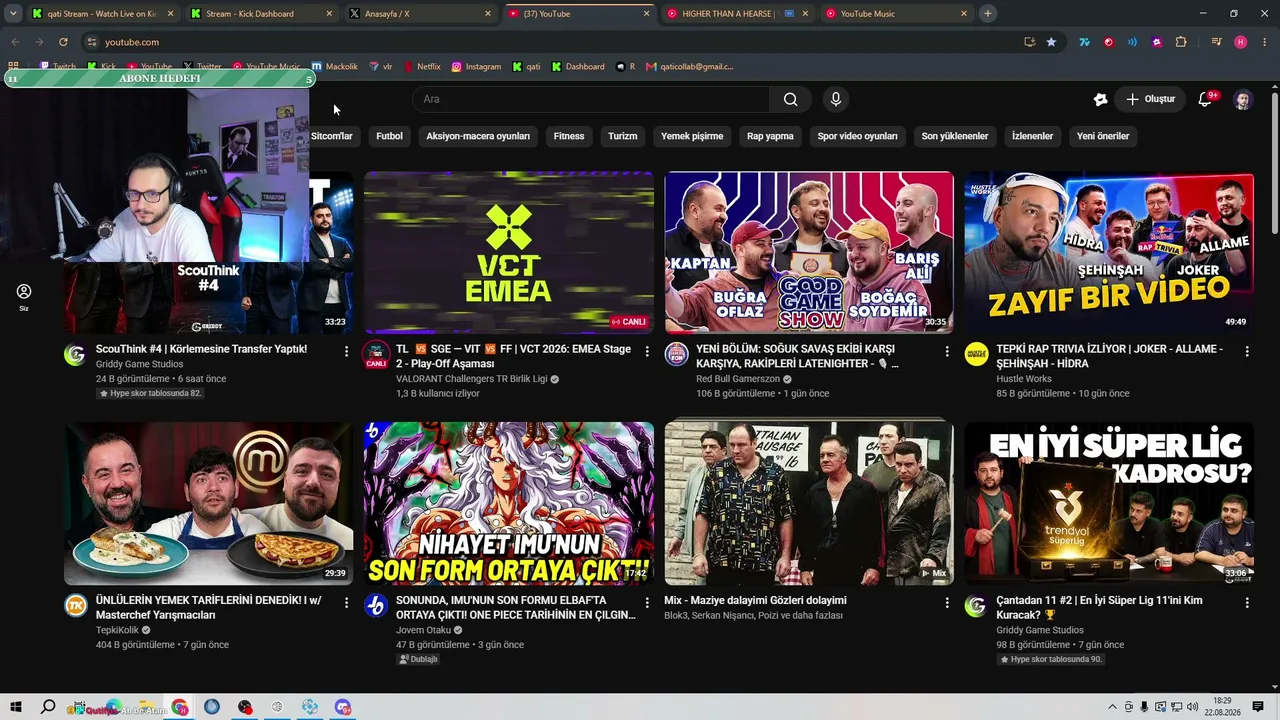Open a new browser tab
1280x720 pixels.
click(x=987, y=14)
